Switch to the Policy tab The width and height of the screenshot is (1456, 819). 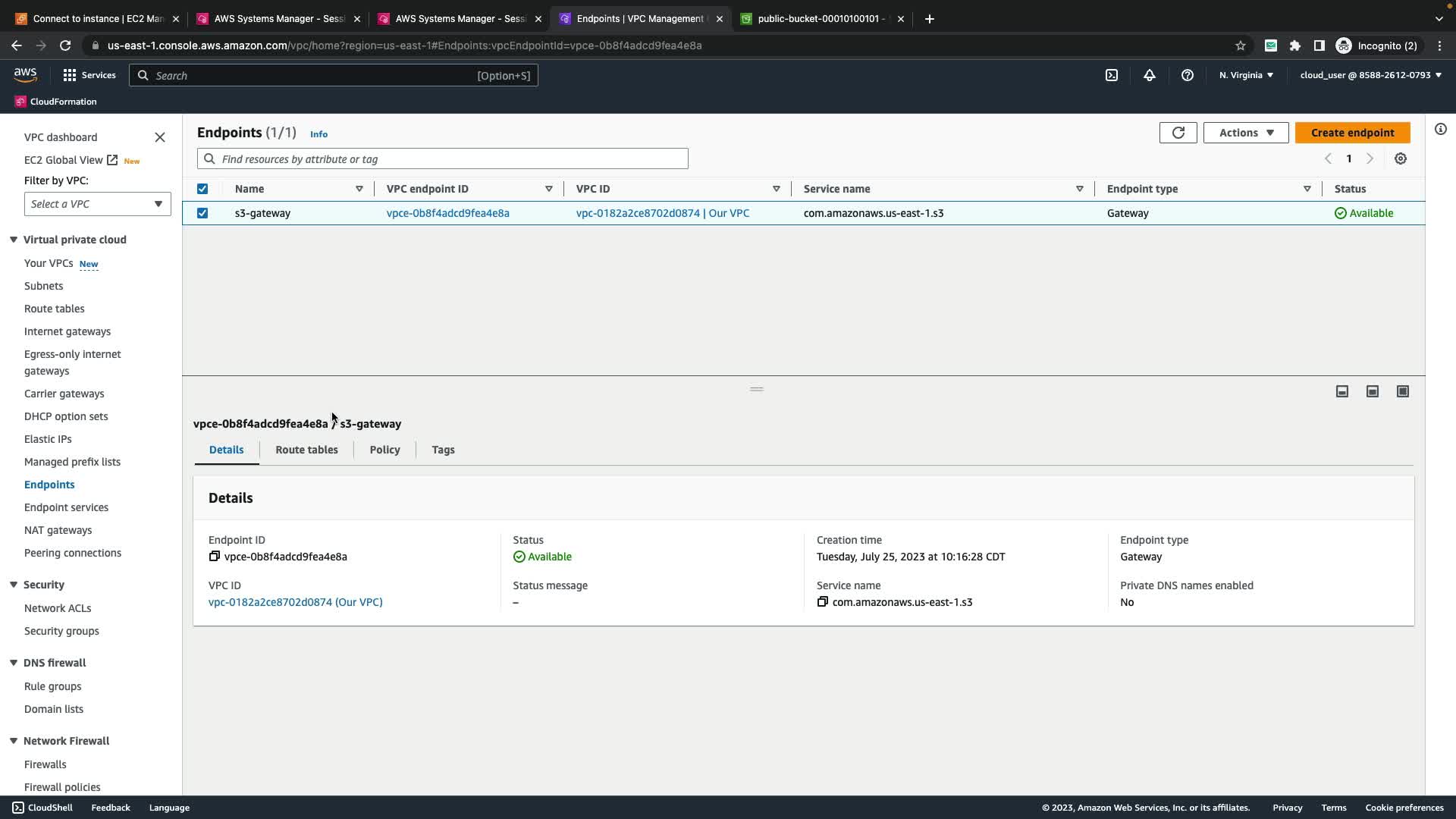click(384, 450)
